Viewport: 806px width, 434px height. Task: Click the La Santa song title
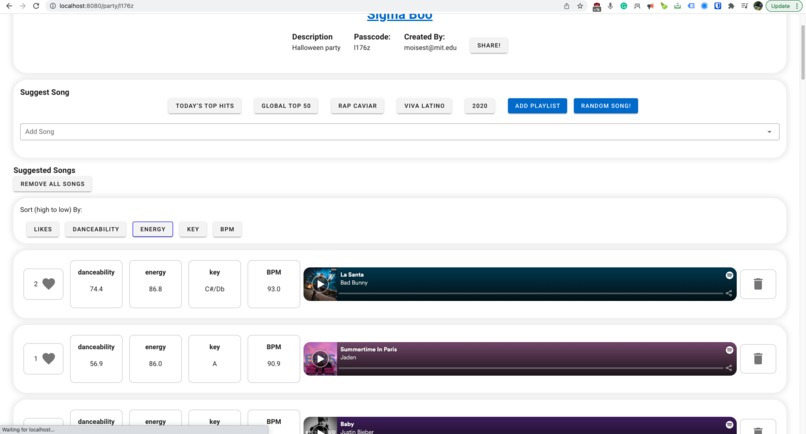pyautogui.click(x=352, y=275)
